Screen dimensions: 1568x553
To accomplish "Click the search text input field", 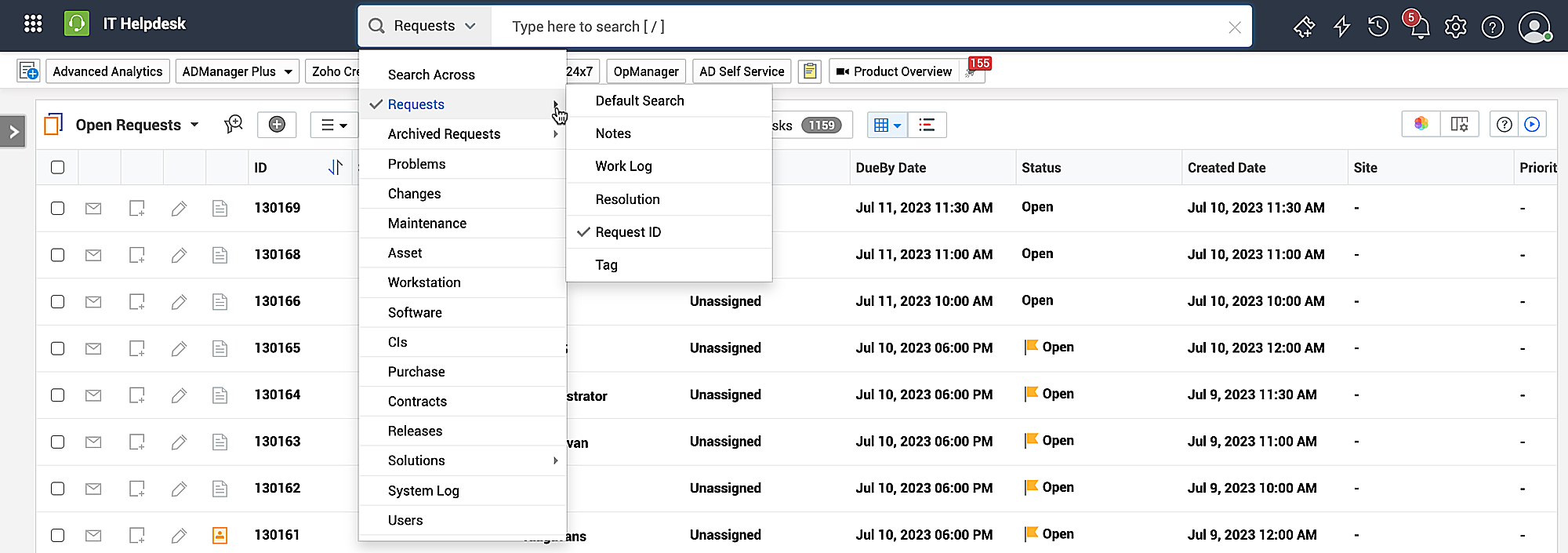I will (862, 27).
